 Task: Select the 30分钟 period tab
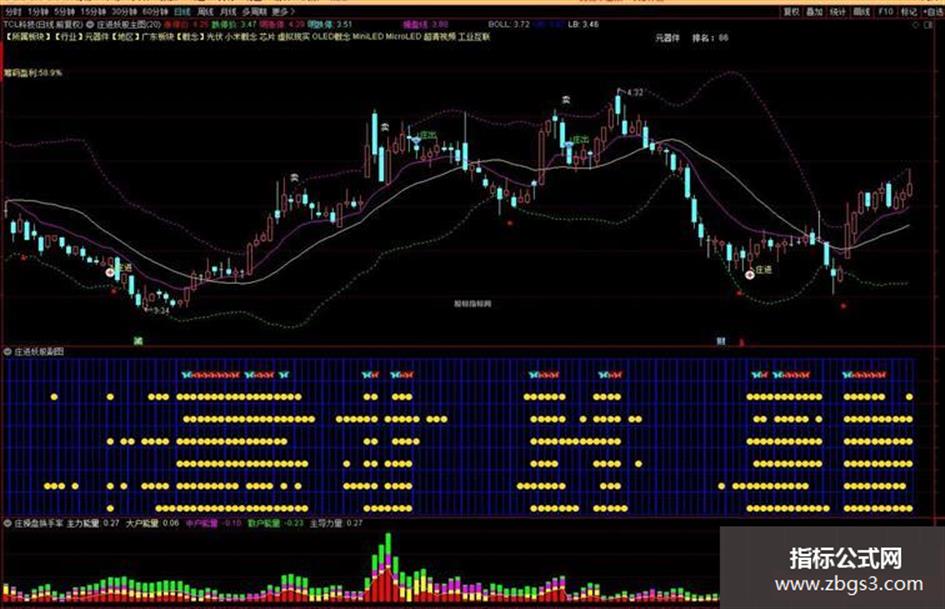[124, 12]
